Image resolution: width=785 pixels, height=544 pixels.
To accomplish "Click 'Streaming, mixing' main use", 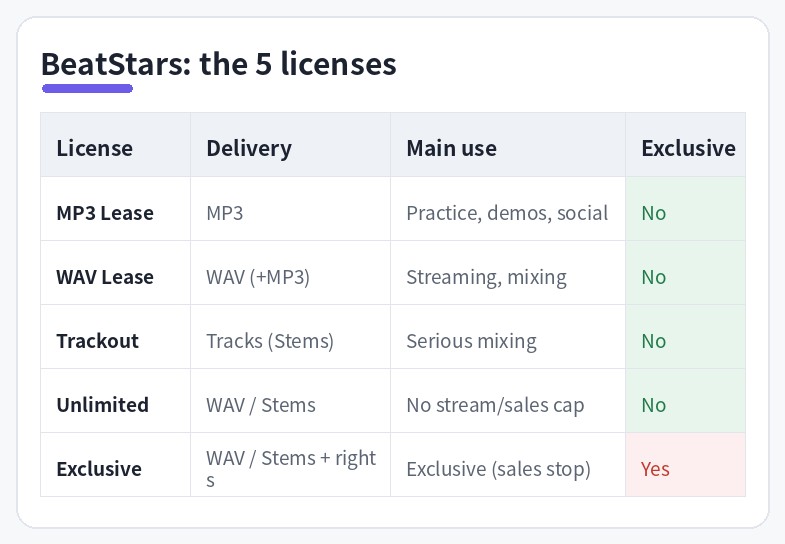I will click(487, 277).
